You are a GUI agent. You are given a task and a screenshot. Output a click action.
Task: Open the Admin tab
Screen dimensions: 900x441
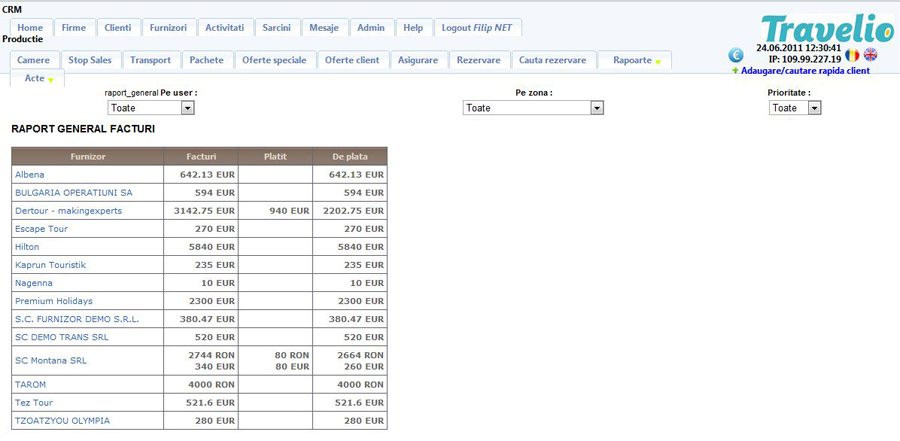pyautogui.click(x=371, y=28)
